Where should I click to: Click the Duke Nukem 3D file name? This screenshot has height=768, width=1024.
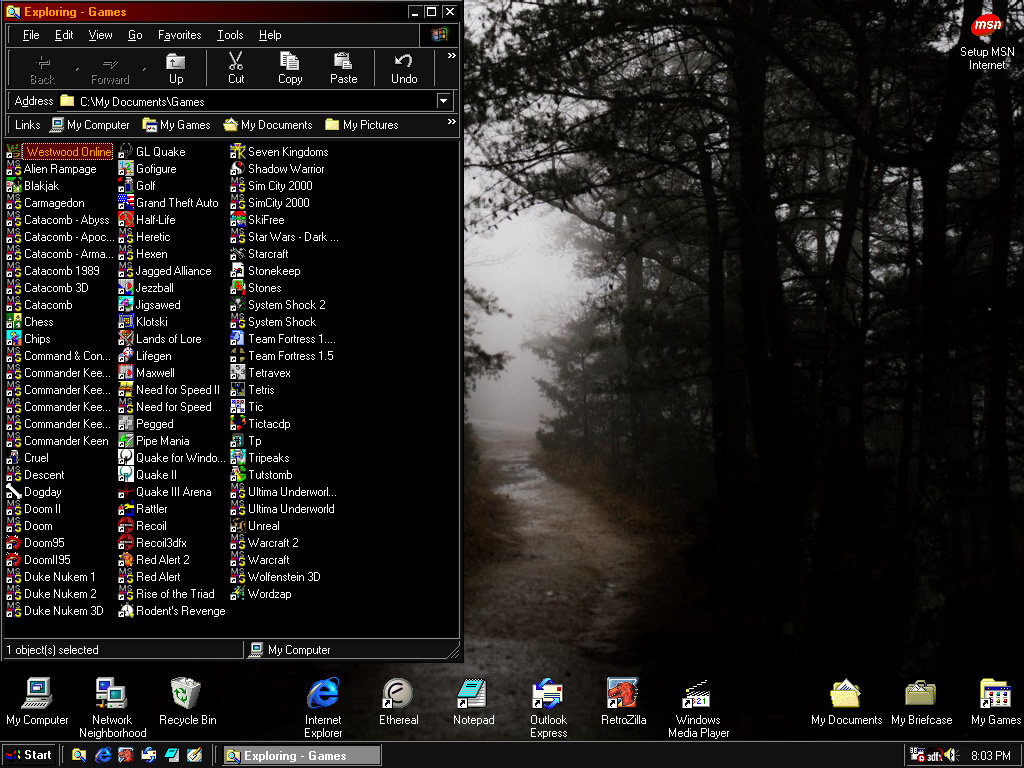pyautogui.click(x=63, y=611)
